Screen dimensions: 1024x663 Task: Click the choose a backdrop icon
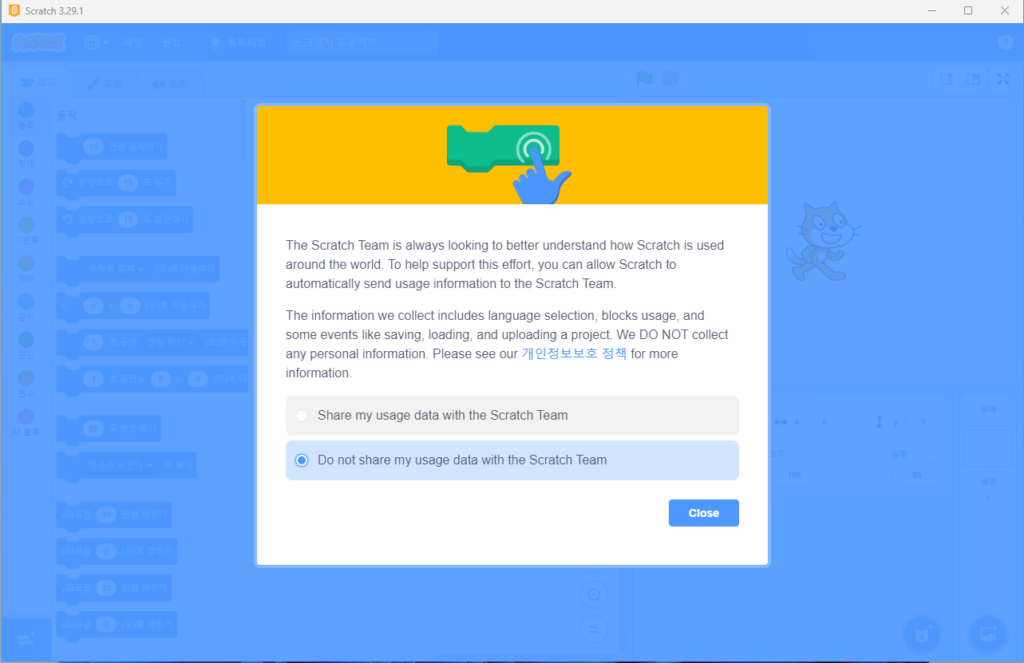(x=988, y=633)
